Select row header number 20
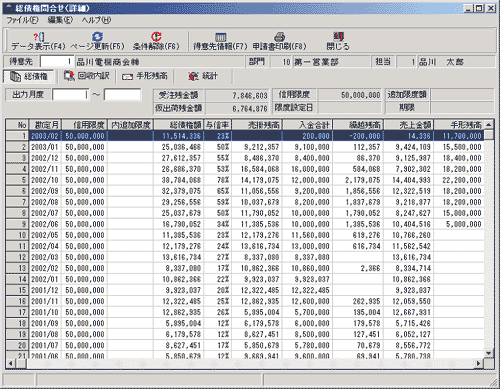Viewport: 500px width, 389px height. (17, 345)
